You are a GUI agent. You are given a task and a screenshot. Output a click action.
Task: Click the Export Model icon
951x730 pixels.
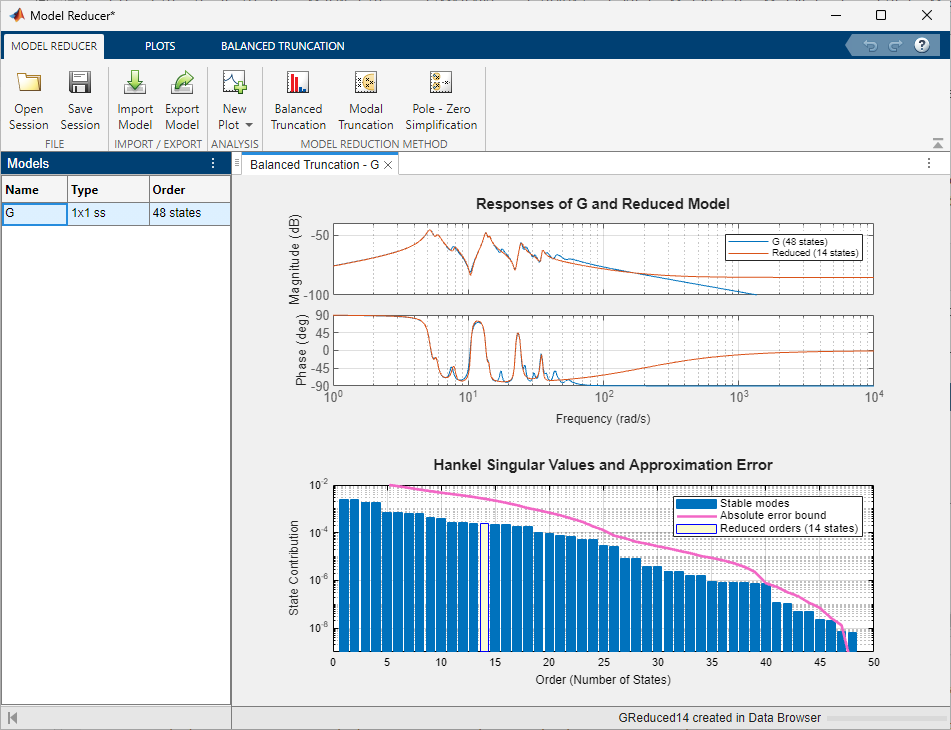182,84
